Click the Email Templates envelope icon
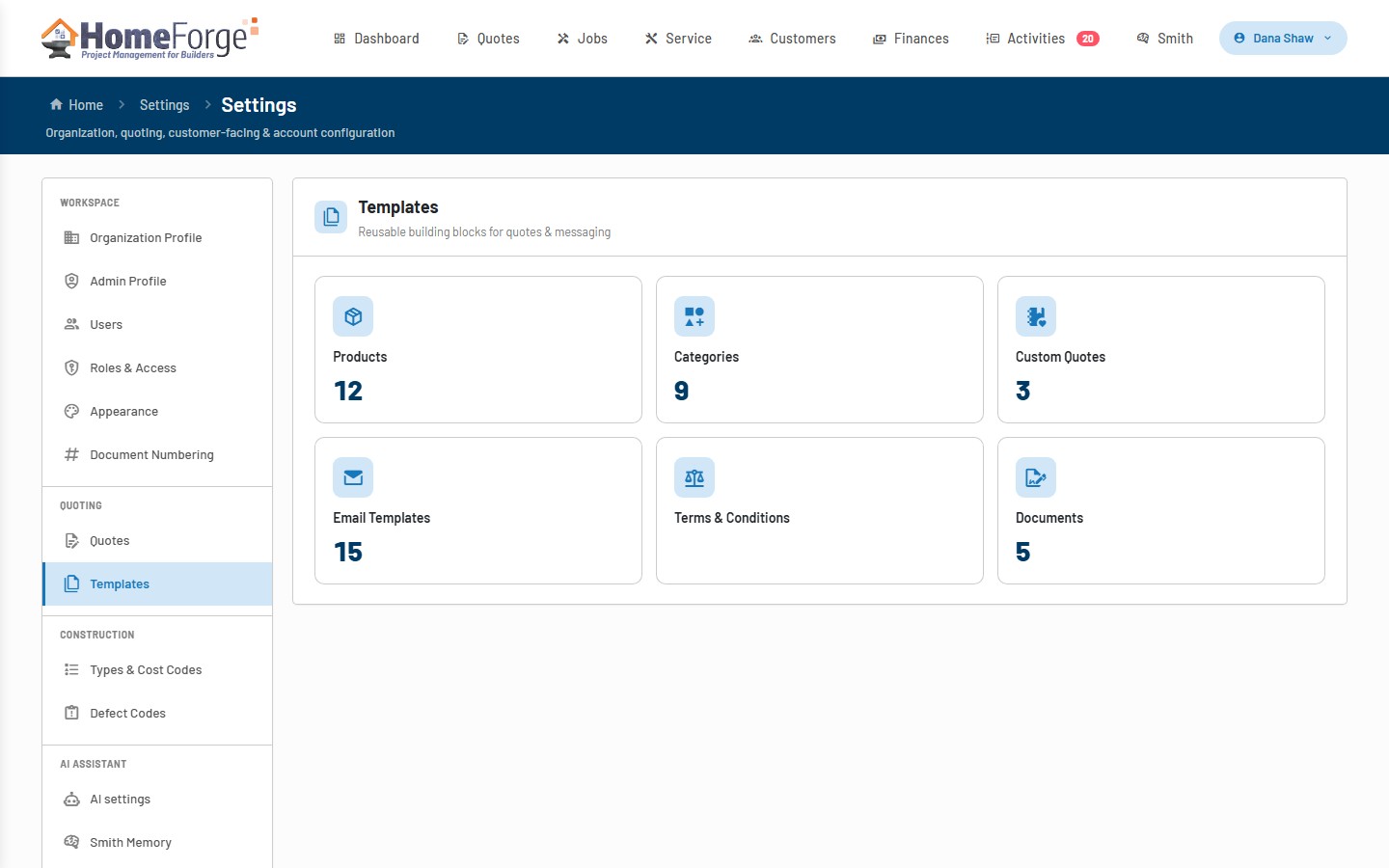The height and width of the screenshot is (868, 1389). 353,477
